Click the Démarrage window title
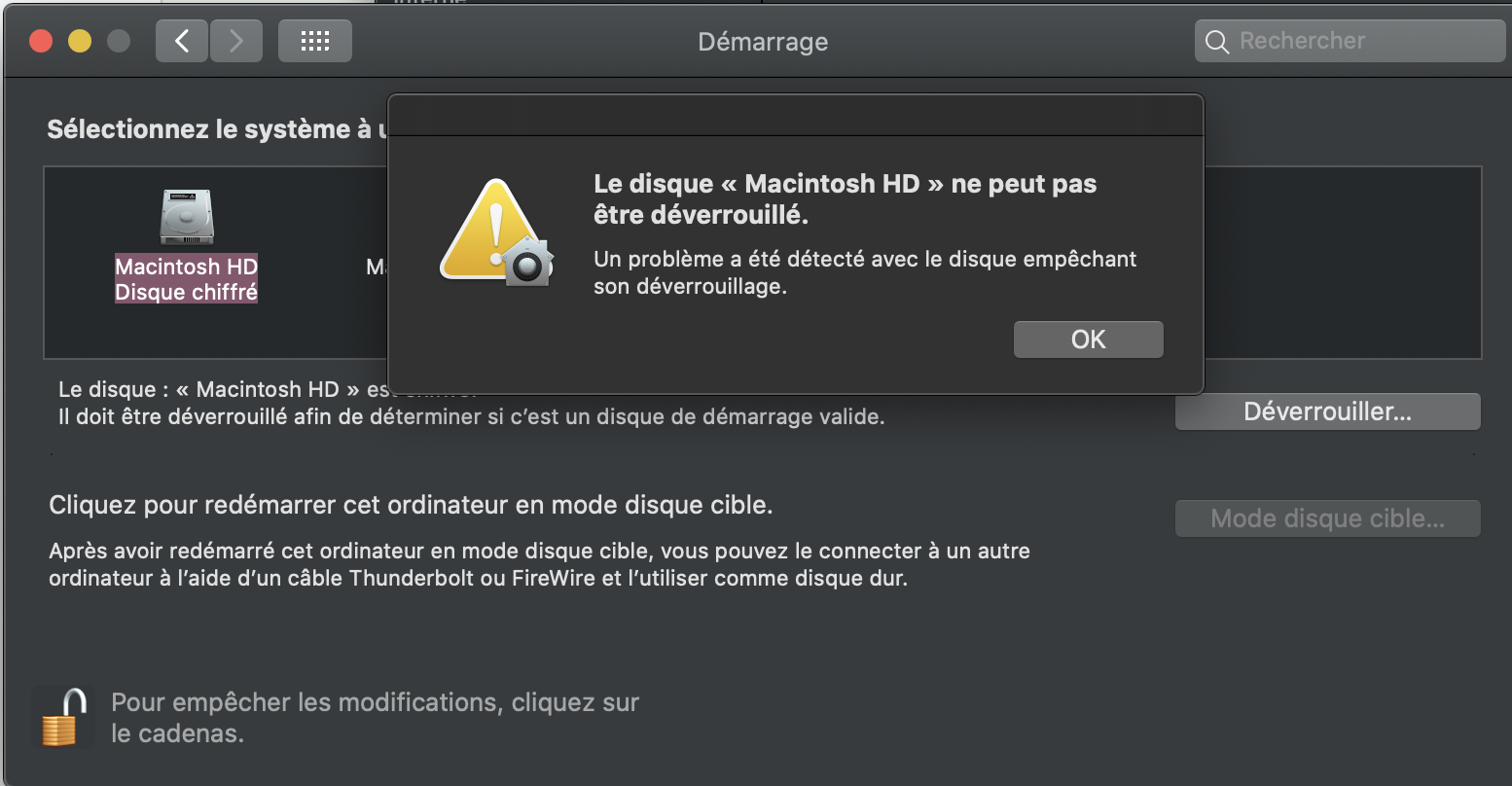The image size is (1512, 786). click(763, 42)
